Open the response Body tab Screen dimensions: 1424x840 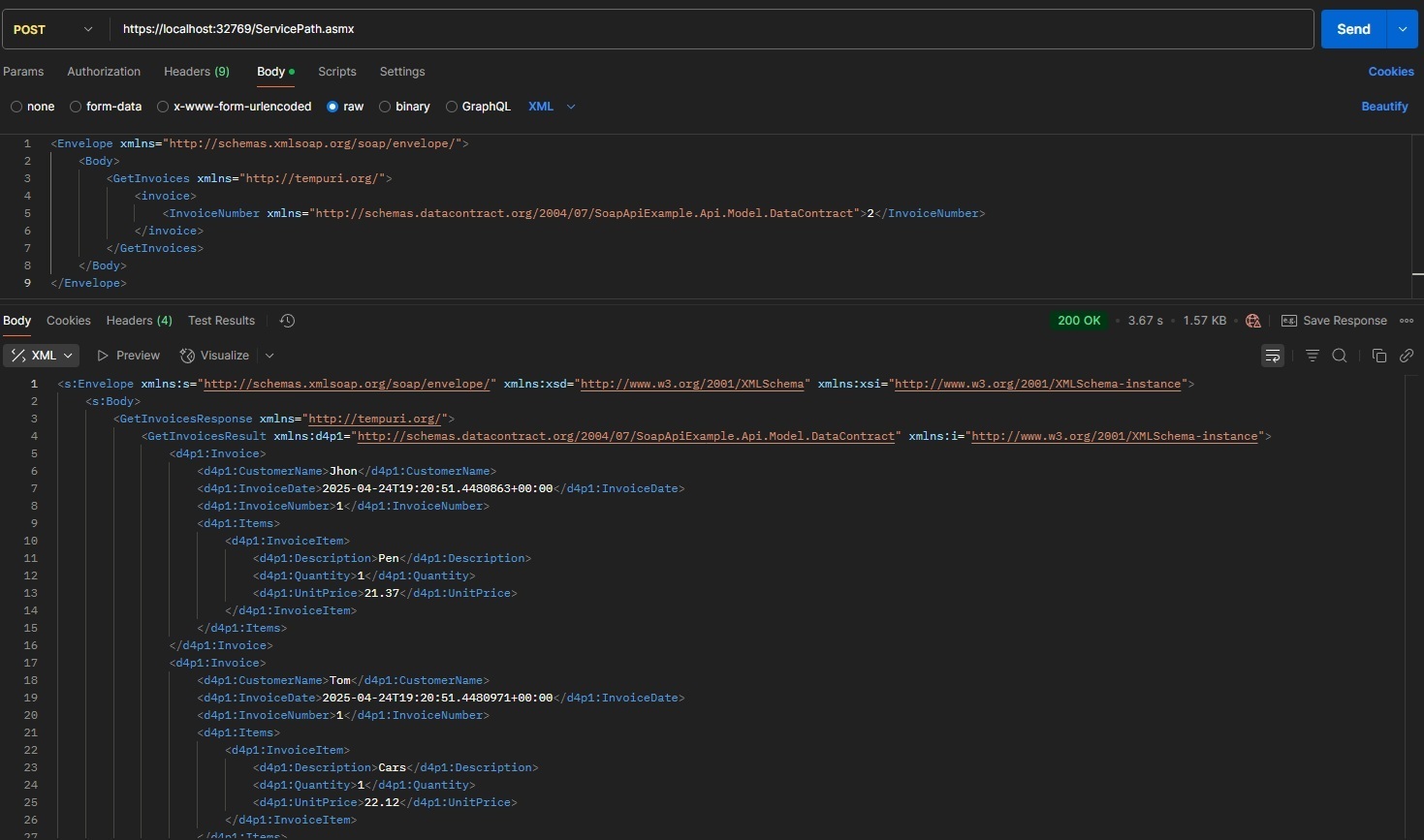(x=17, y=321)
